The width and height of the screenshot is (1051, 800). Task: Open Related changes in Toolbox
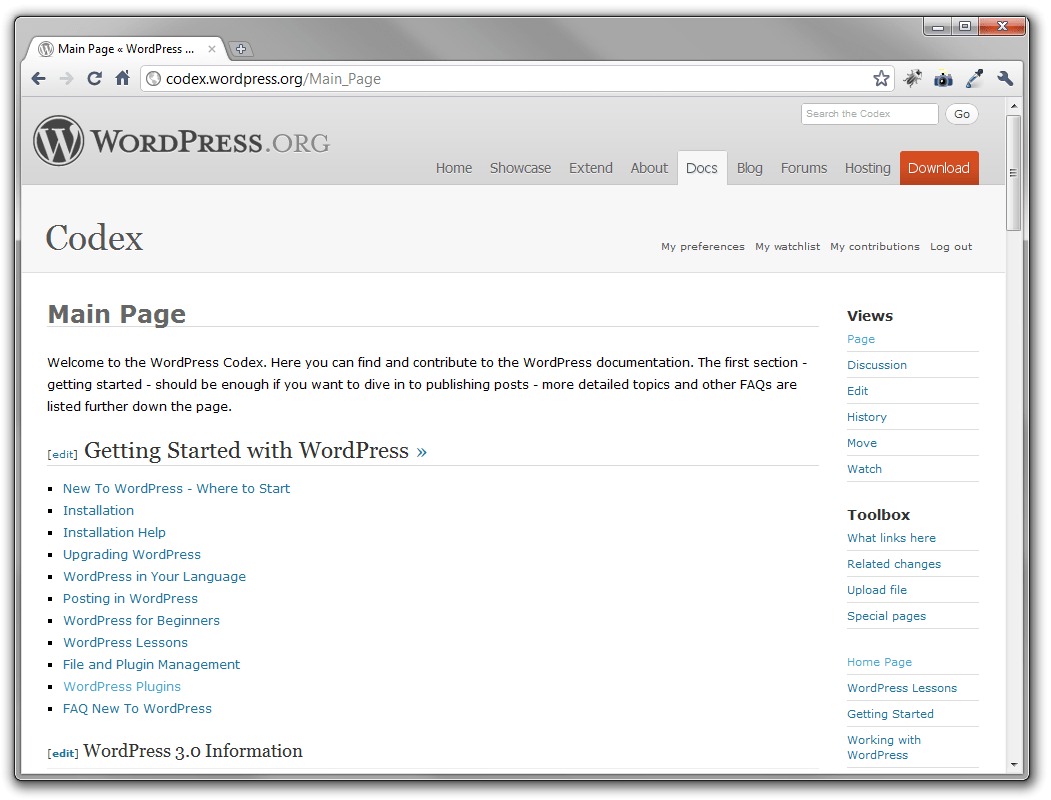894,564
